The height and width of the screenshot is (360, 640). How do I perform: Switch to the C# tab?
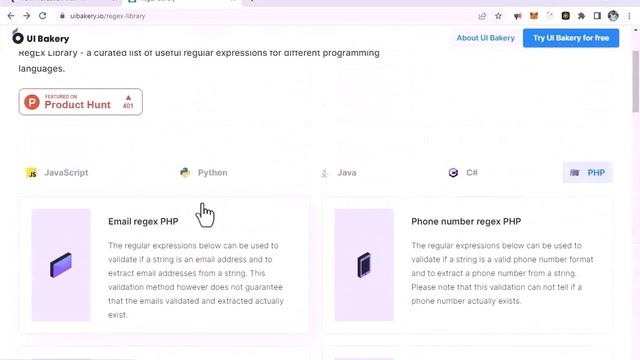point(463,173)
